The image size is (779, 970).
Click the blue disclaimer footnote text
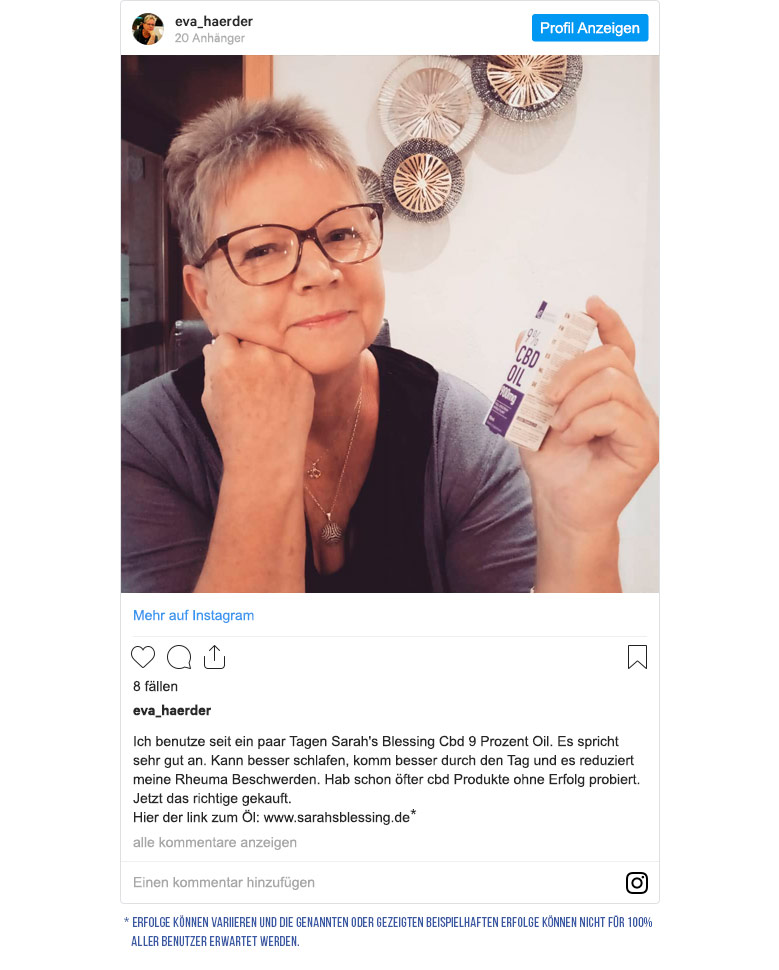[x=389, y=932]
